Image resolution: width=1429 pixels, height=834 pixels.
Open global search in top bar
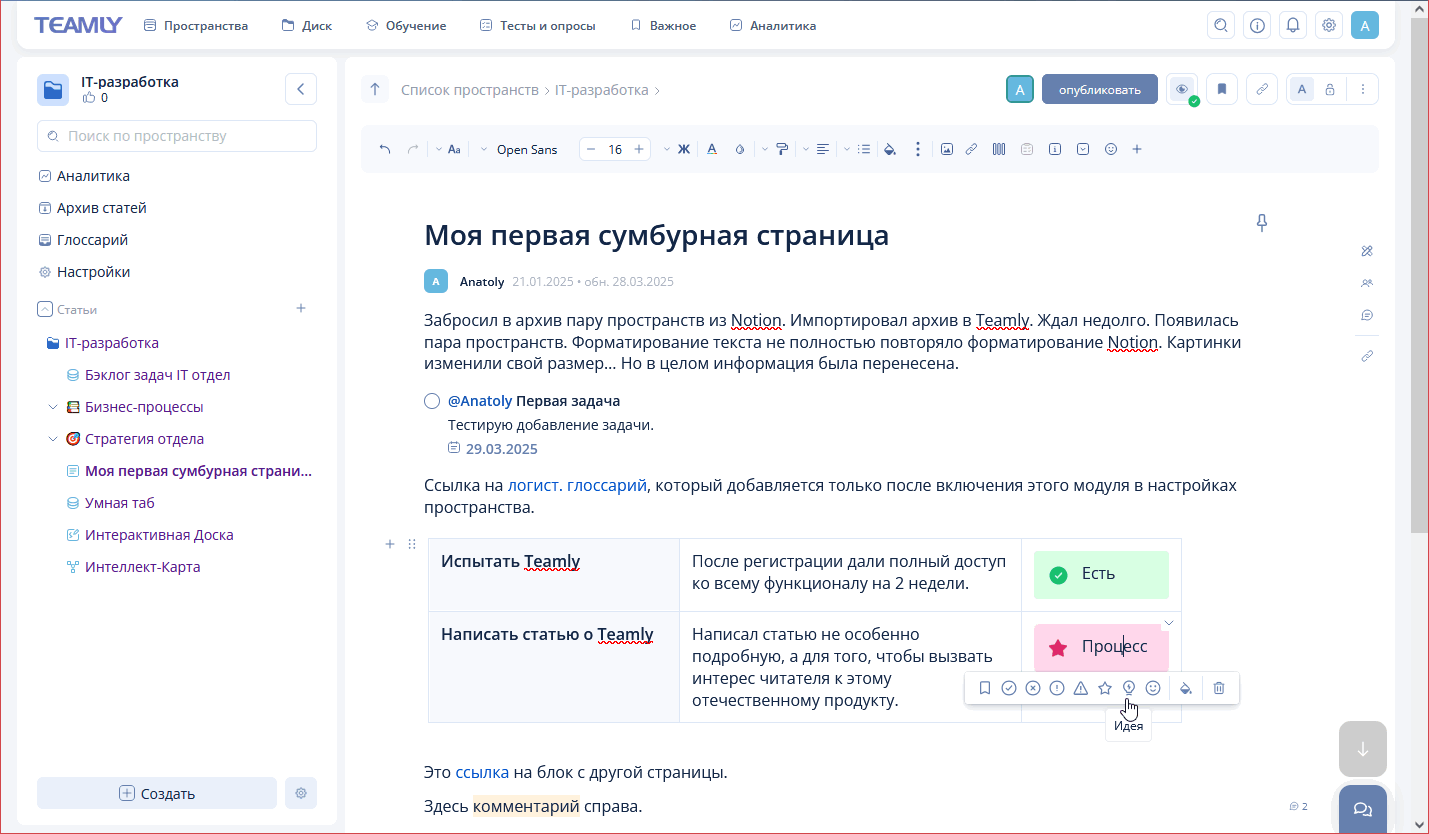1221,25
